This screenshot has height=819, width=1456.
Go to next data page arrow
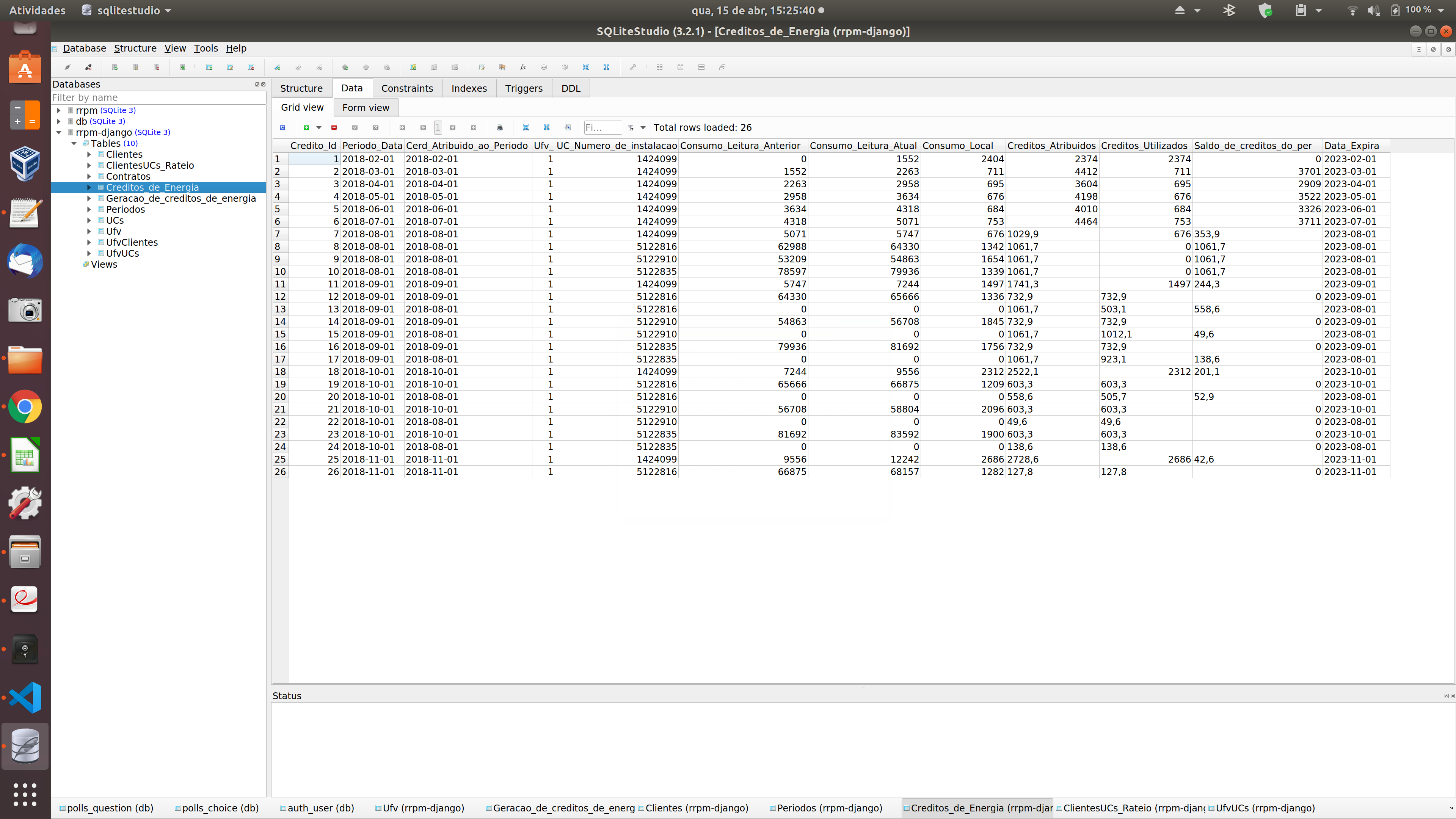pos(453,128)
